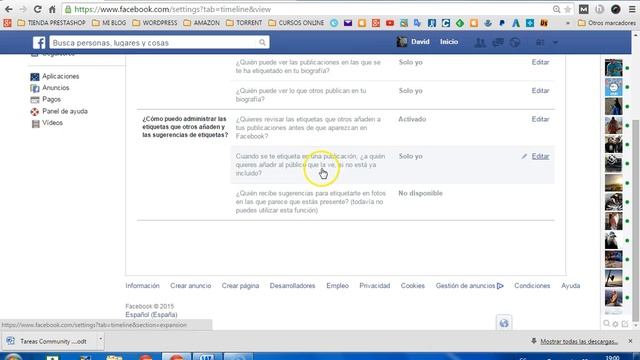Viewport: 640px width, 360px height.
Task: Open David's profile name link
Action: [x=420, y=42]
